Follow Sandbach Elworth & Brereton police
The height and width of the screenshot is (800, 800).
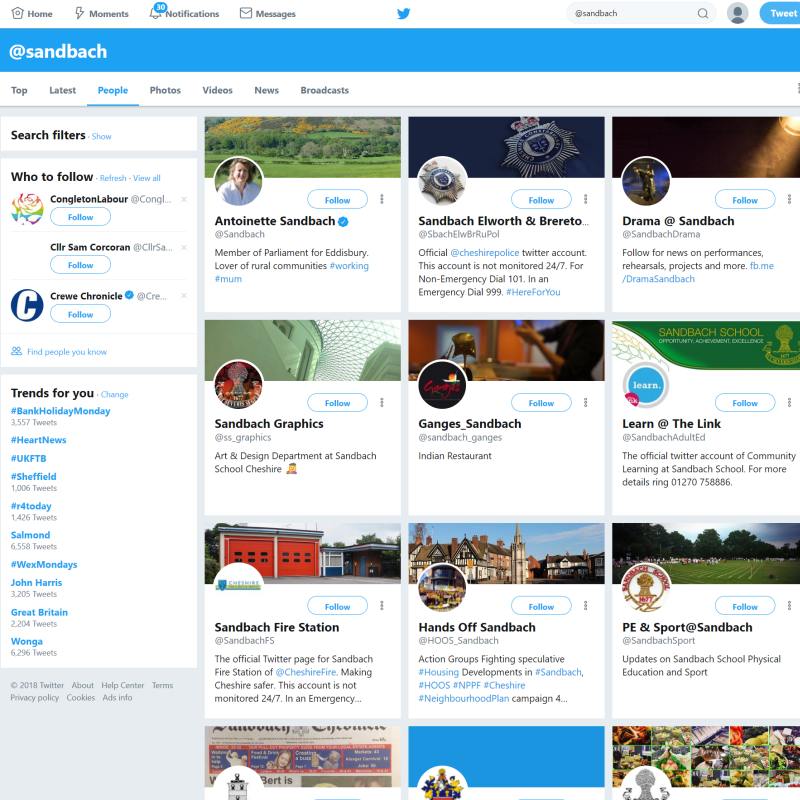541,199
